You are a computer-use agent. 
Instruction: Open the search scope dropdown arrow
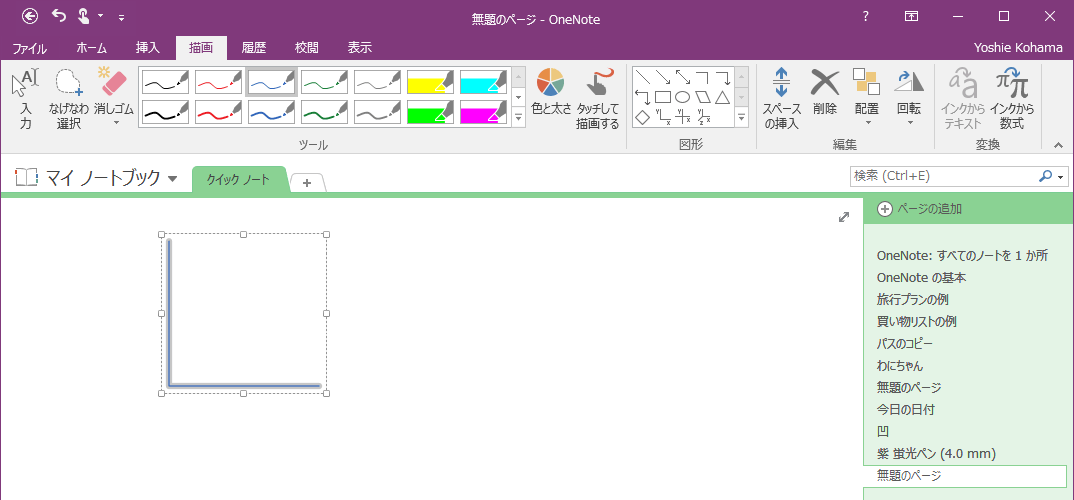pos(1061,177)
